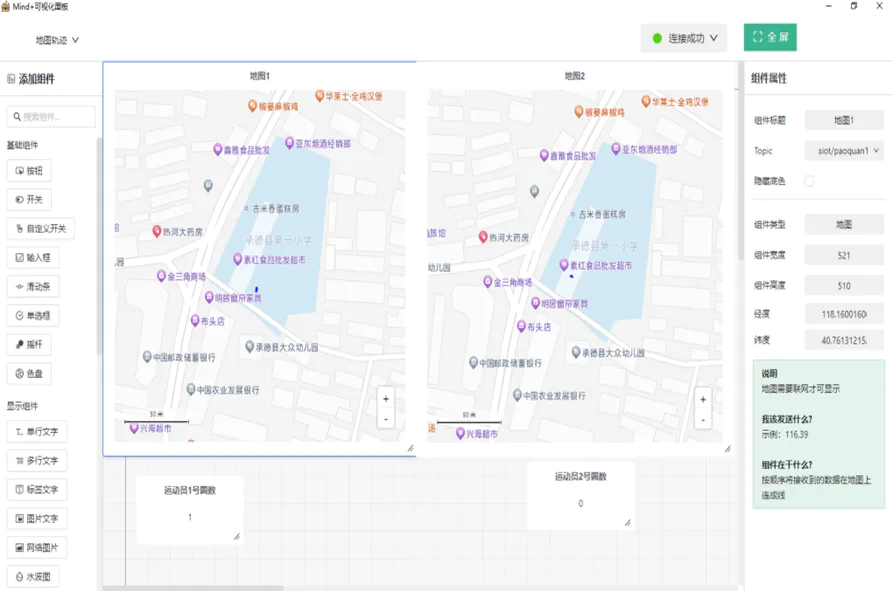Enter fullscreen with 全屏 button
This screenshot has height=591, width=893.
click(770, 38)
